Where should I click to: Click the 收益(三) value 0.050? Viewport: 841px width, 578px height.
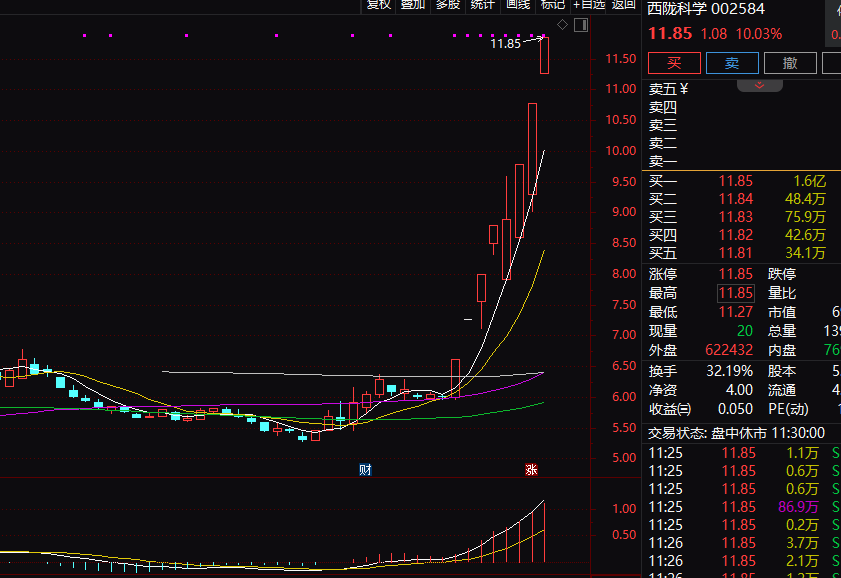point(735,409)
